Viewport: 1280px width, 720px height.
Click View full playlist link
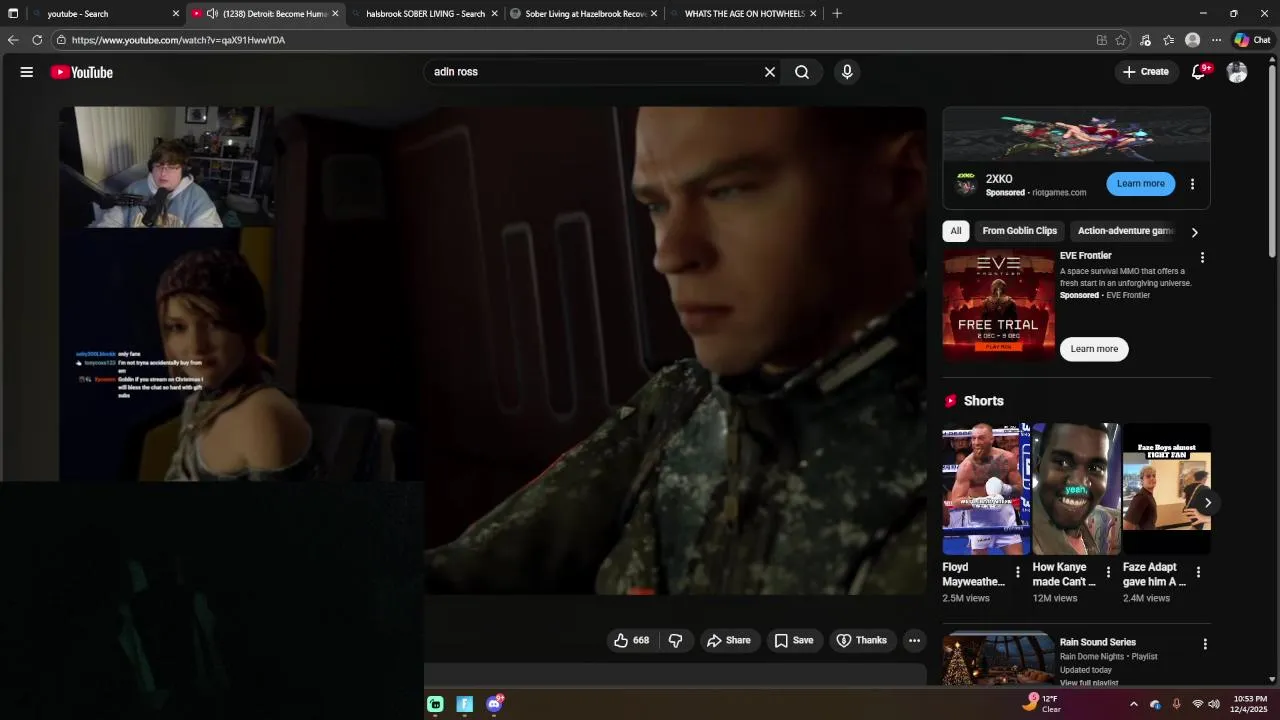(1089, 683)
